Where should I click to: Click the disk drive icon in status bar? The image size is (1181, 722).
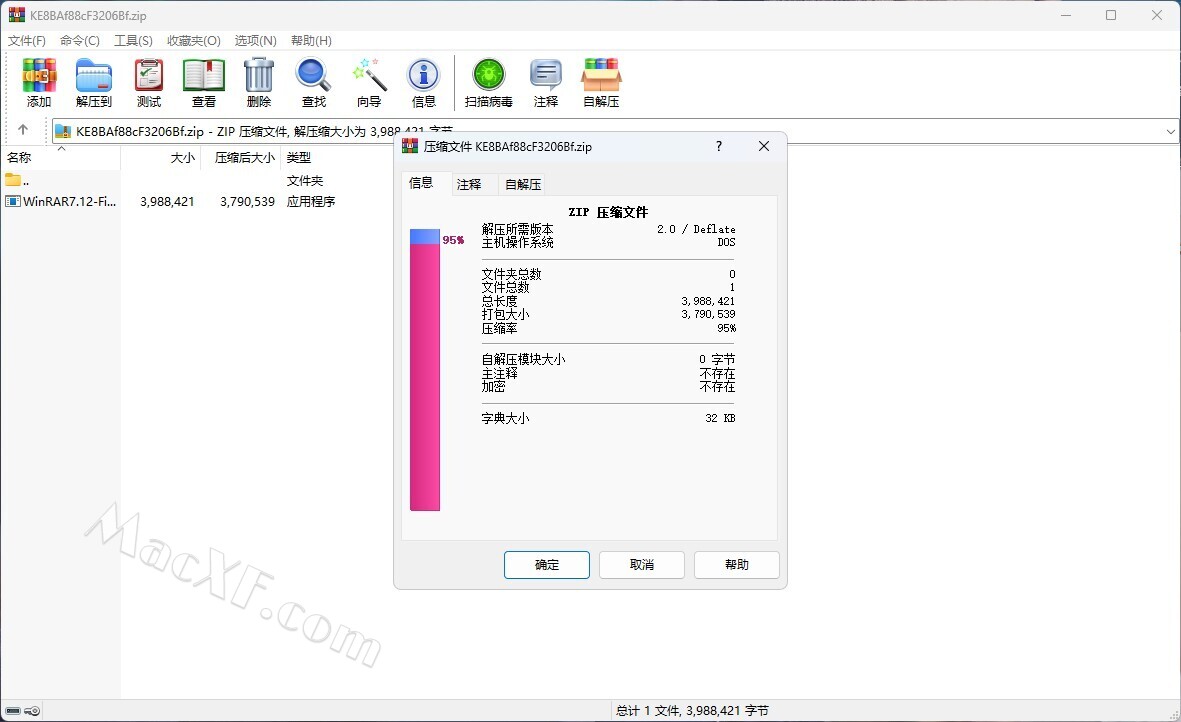tap(13, 711)
